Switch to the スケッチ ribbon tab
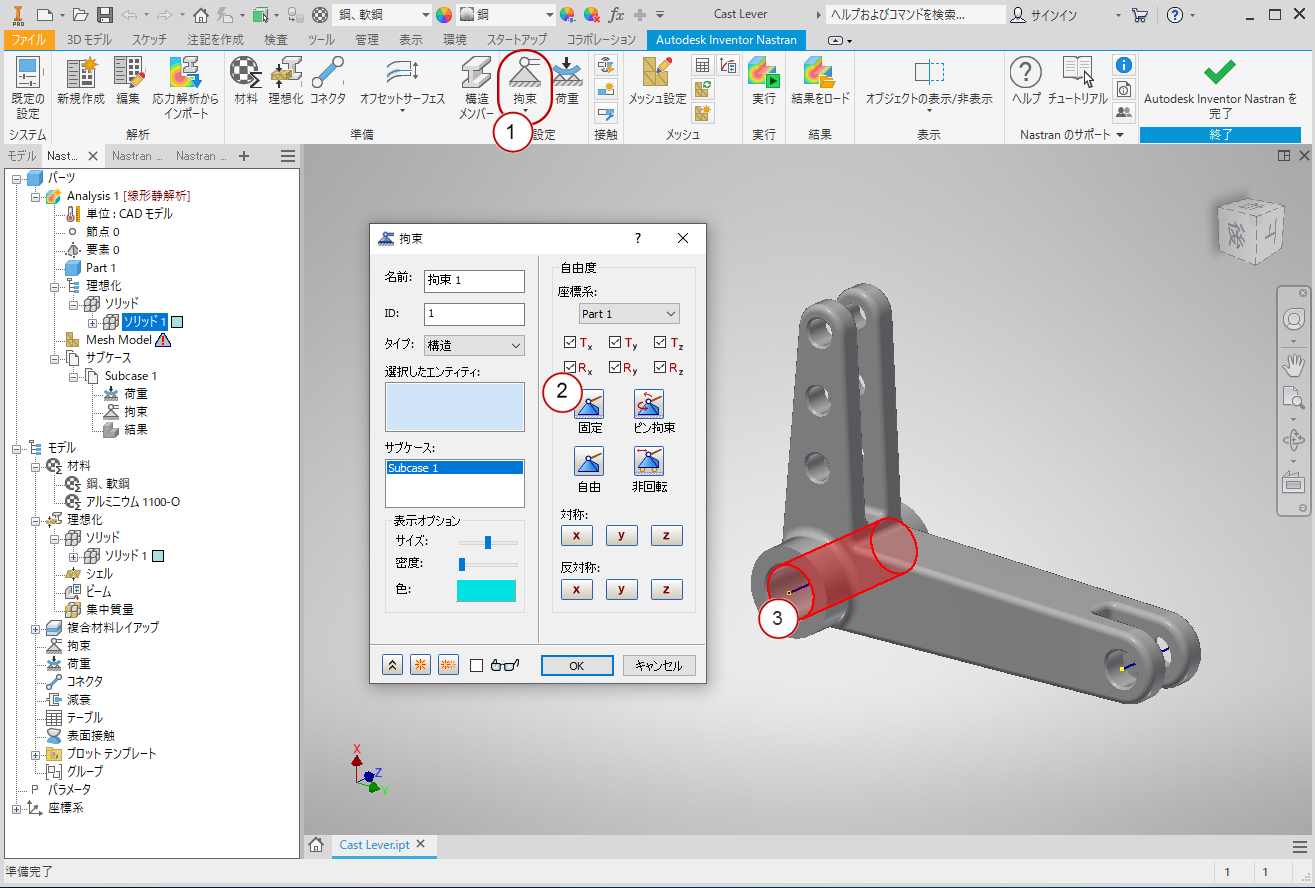The image size is (1315, 888). [x=150, y=40]
